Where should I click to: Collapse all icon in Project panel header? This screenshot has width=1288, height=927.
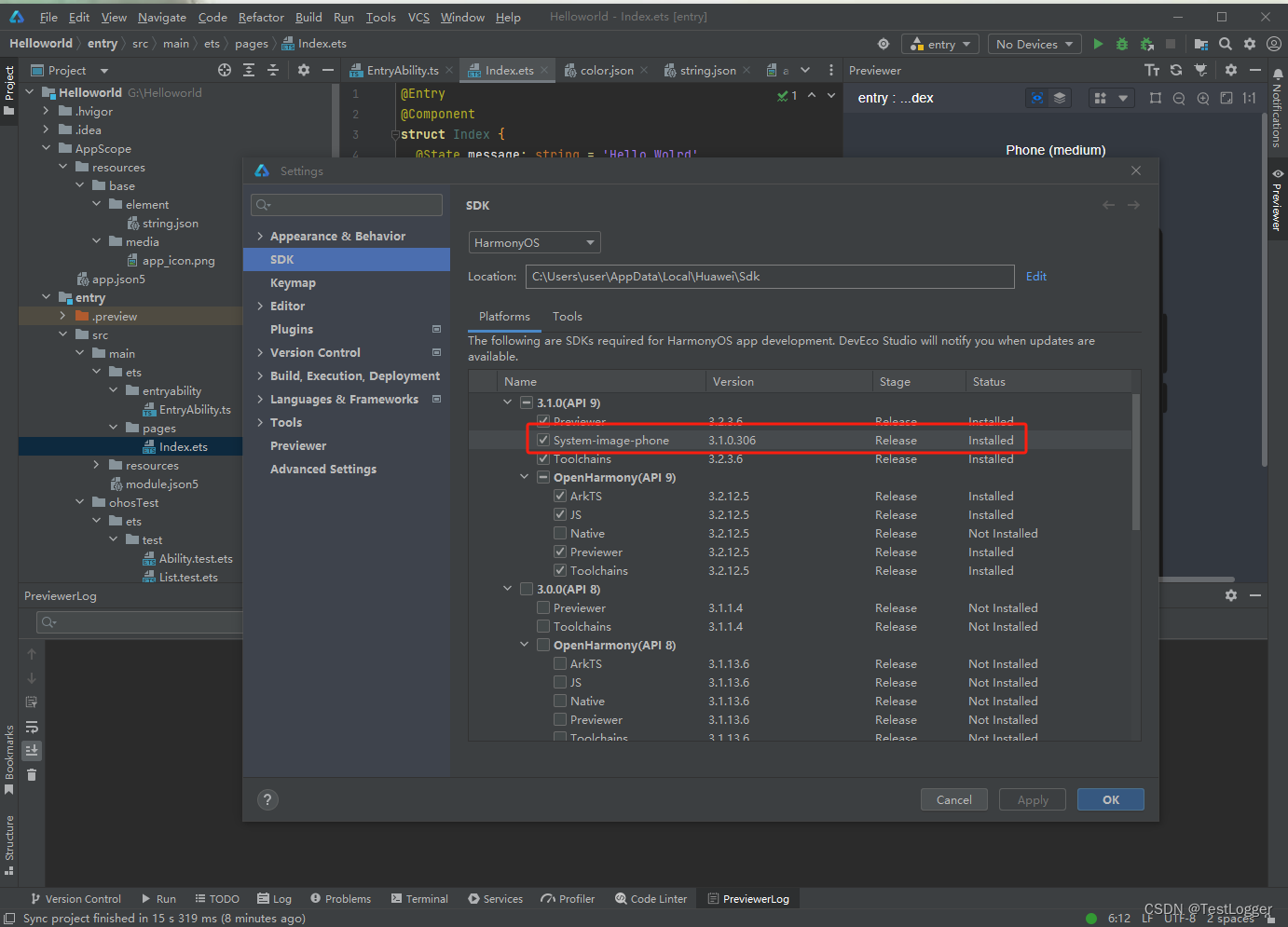pyautogui.click(x=273, y=70)
